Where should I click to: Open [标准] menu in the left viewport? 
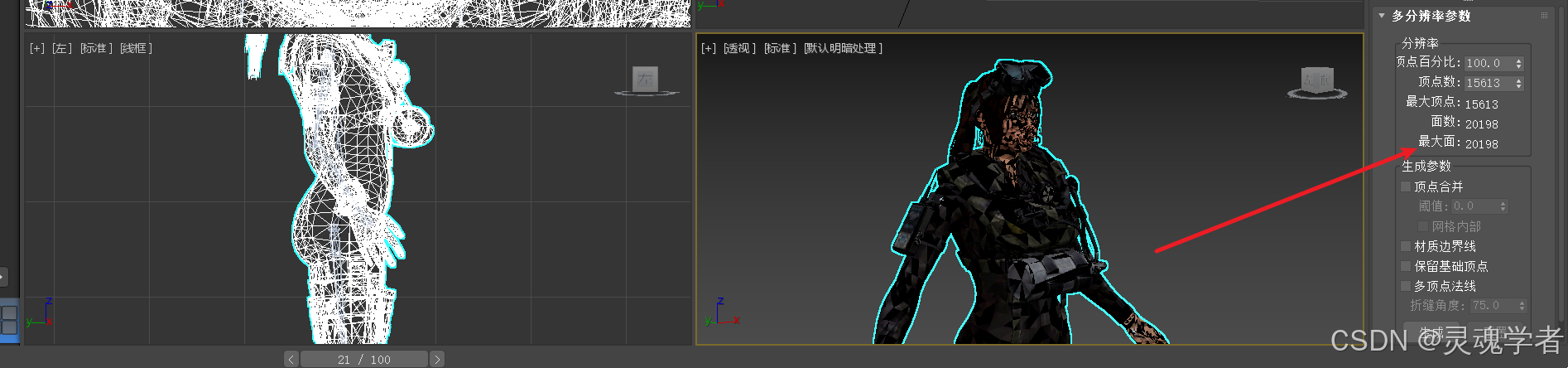tap(96, 48)
